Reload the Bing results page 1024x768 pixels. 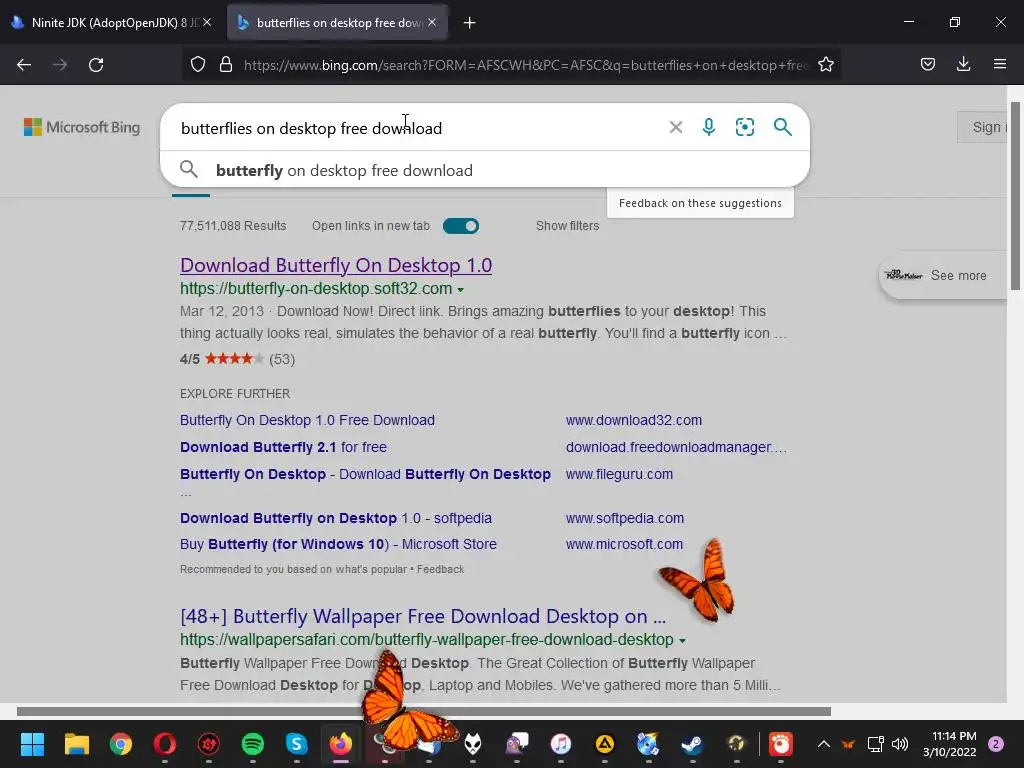point(96,65)
